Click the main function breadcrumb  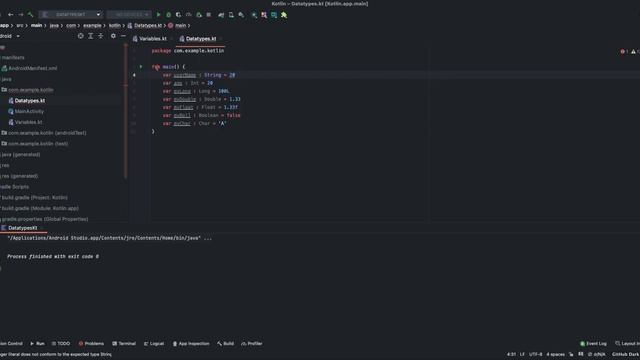(177, 25)
